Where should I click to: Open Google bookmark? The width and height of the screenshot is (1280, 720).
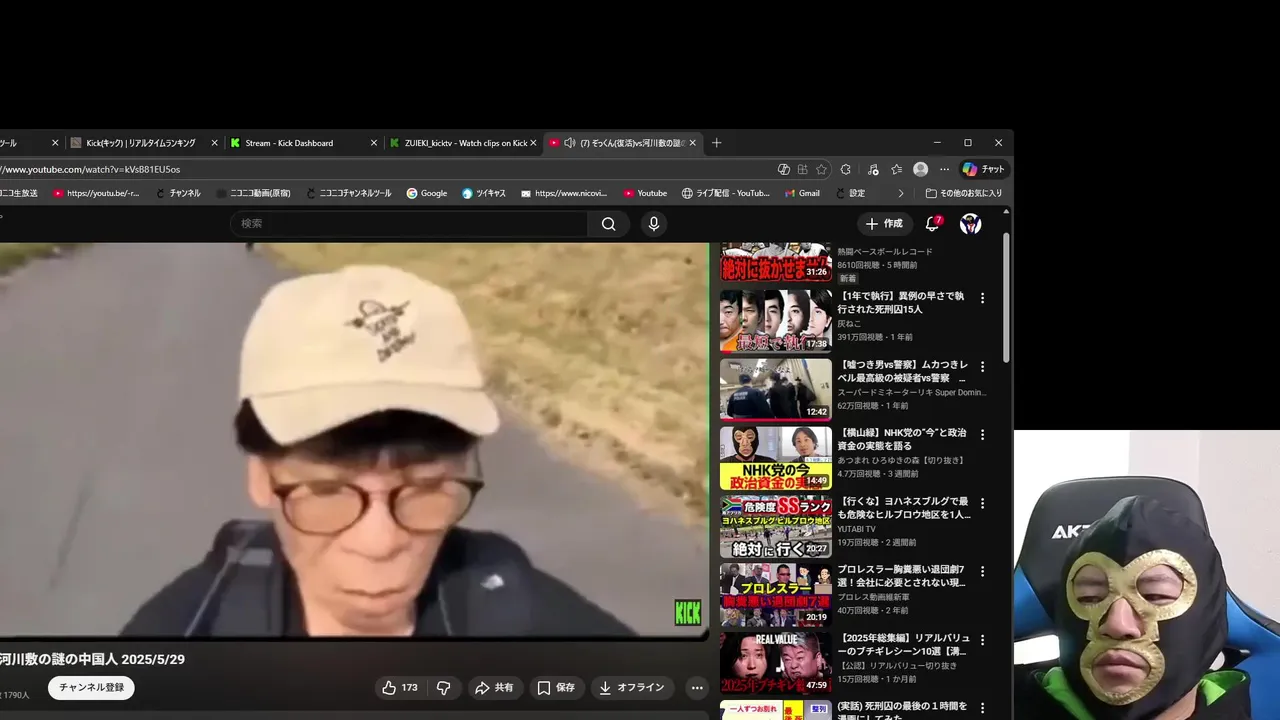click(427, 193)
